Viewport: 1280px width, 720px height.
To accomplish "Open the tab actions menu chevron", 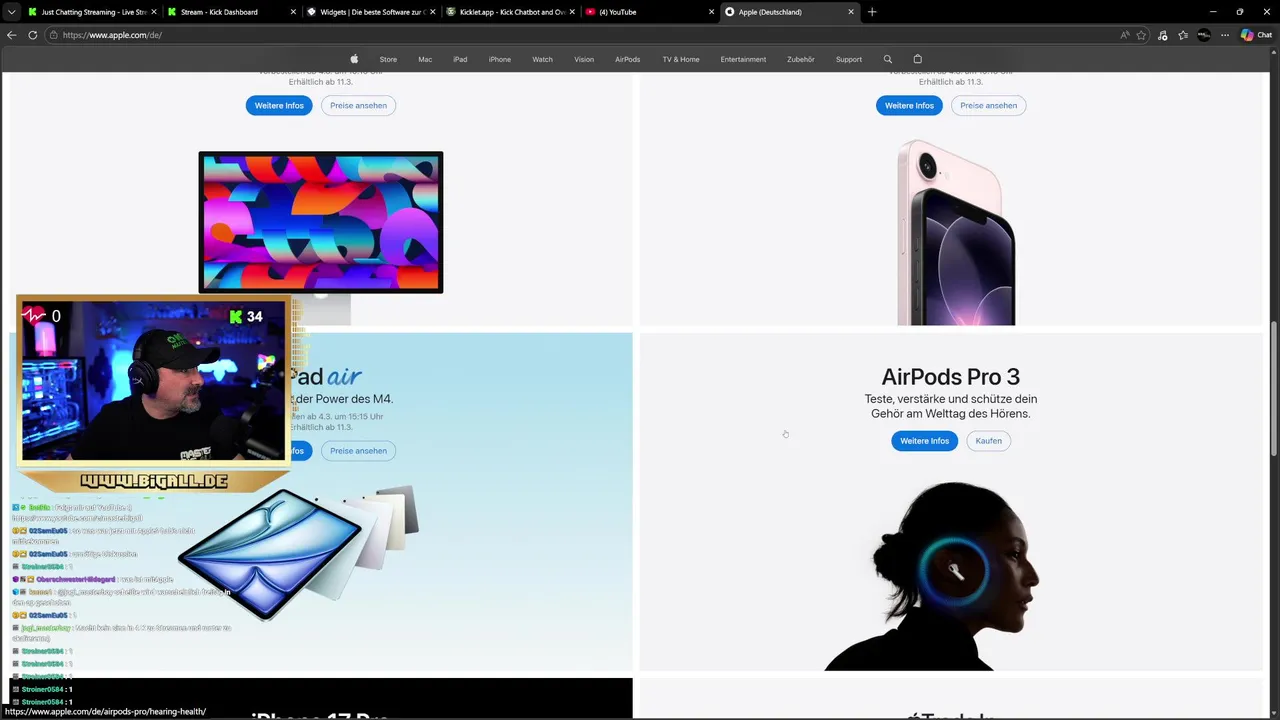I will pyautogui.click(x=12, y=12).
